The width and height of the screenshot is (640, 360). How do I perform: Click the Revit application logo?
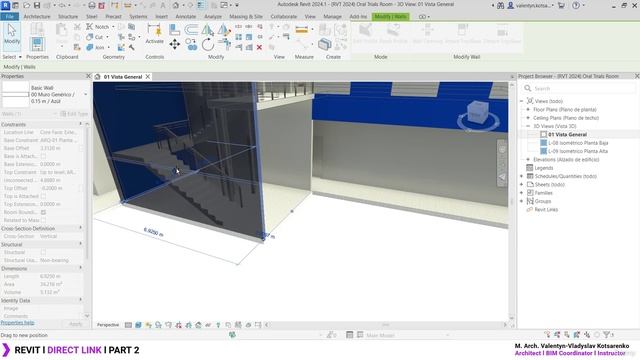pyautogui.click(x=5, y=5)
